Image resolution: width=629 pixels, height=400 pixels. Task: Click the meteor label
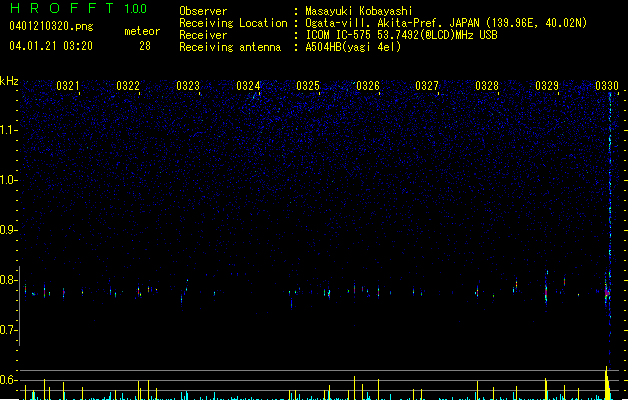[142, 31]
